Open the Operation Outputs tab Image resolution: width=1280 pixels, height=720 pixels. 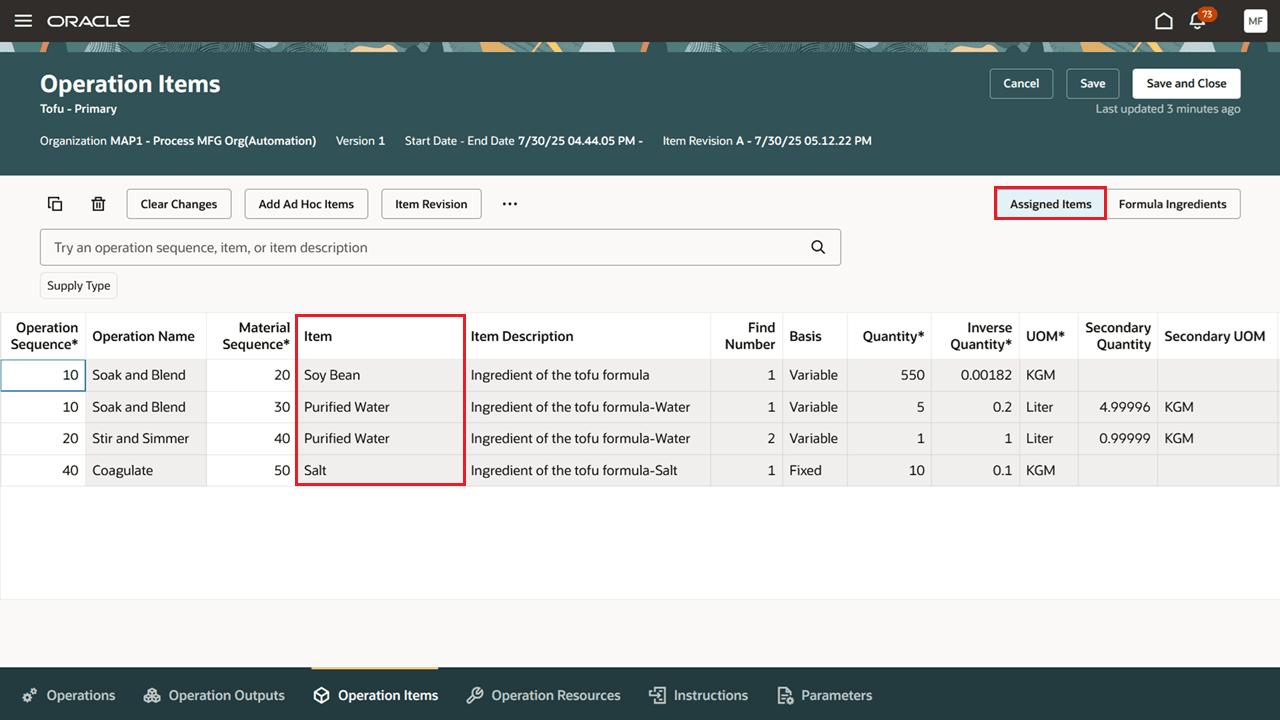[214, 695]
